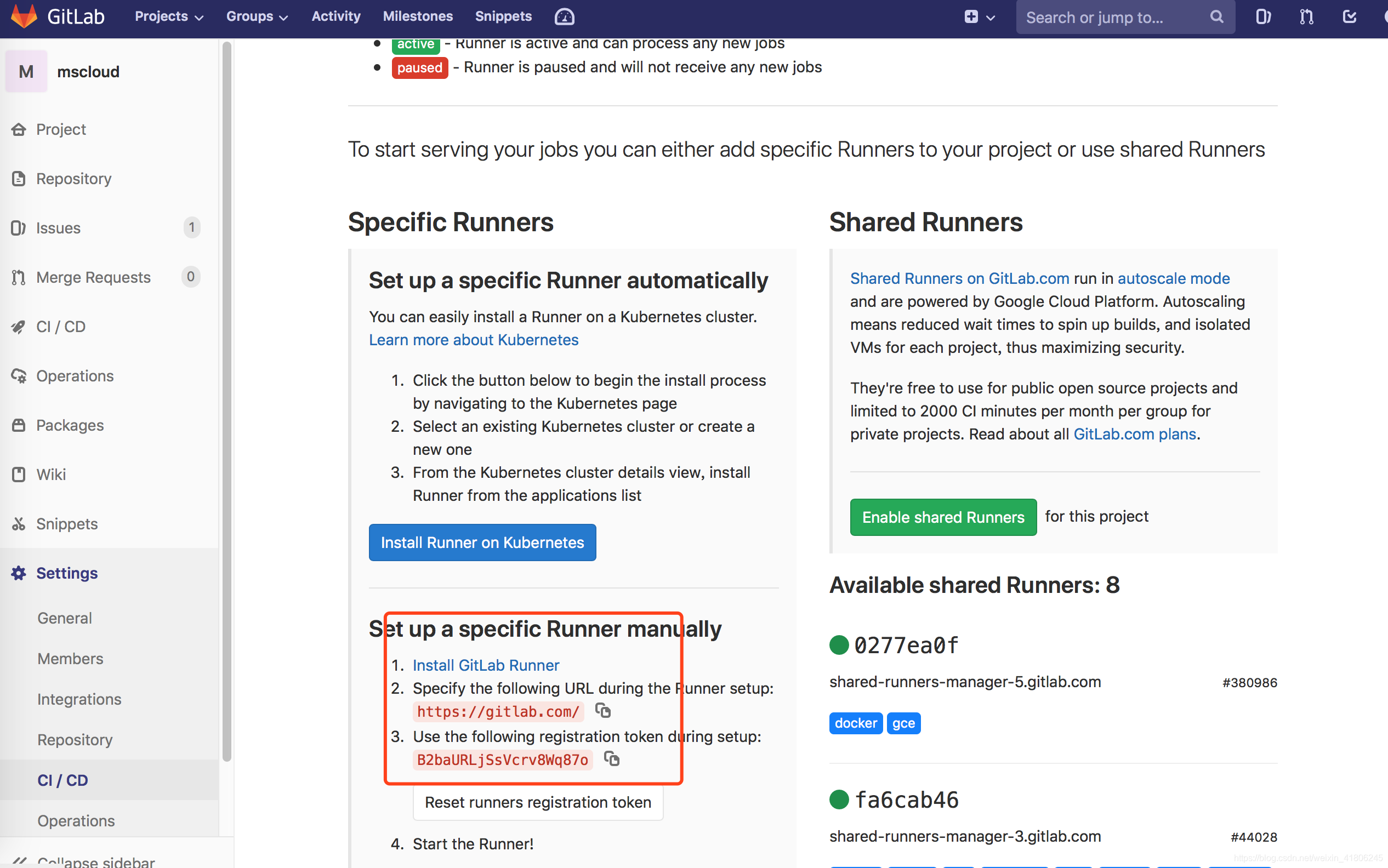This screenshot has width=1388, height=868.
Task: Select Integrations under Settings
Action: 79,699
